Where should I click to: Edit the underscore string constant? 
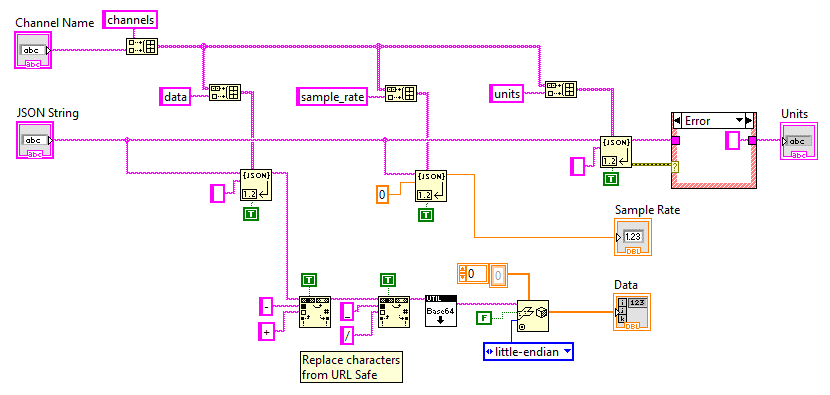[347, 310]
